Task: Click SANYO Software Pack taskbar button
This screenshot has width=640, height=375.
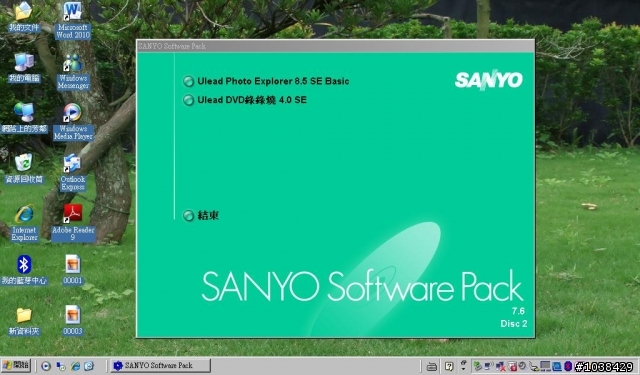Action: point(160,365)
